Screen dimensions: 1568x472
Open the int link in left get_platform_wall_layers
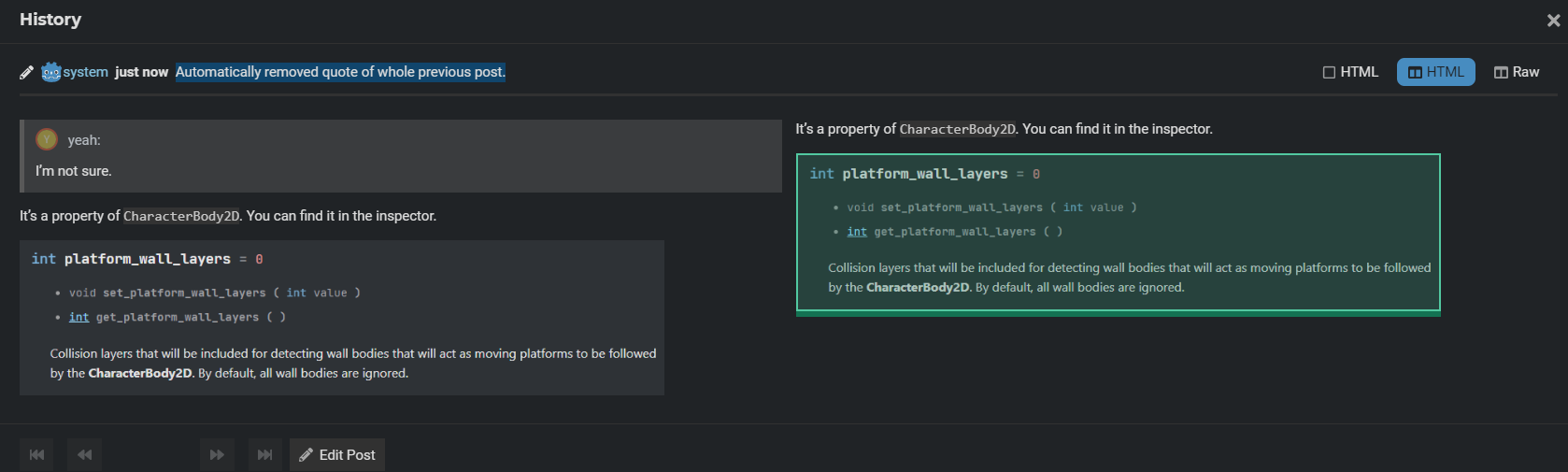tap(78, 317)
